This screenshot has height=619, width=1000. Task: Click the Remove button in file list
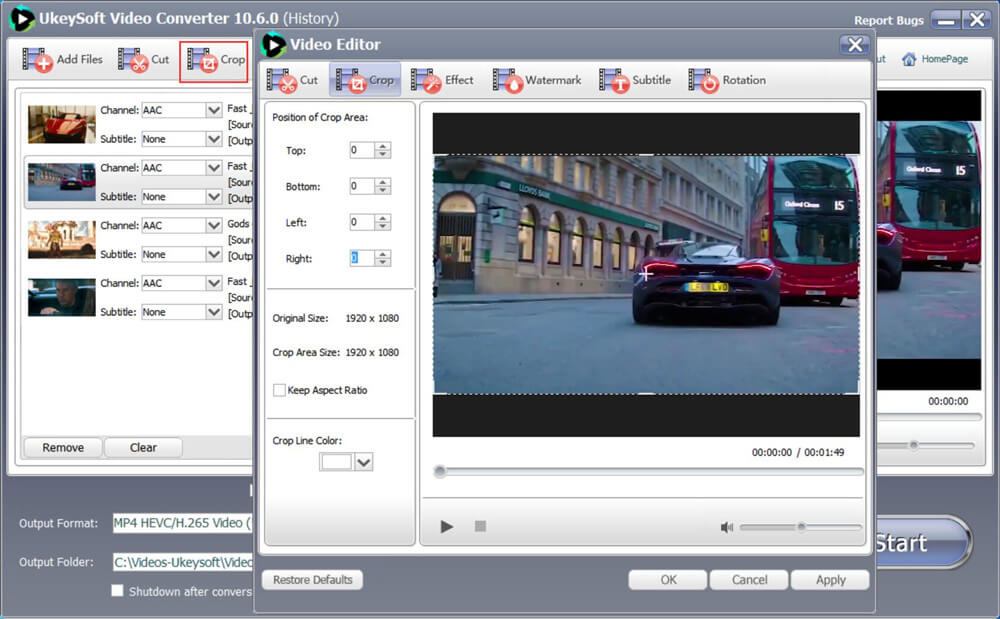pos(63,448)
